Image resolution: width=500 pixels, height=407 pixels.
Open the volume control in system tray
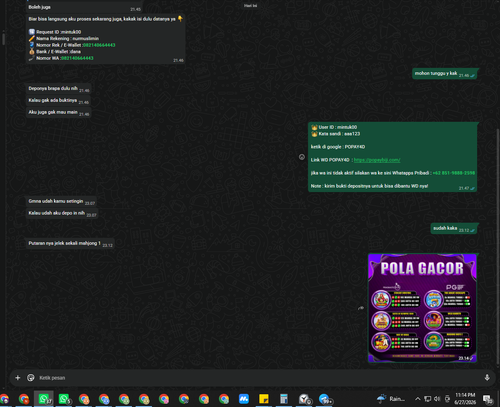coord(437,399)
